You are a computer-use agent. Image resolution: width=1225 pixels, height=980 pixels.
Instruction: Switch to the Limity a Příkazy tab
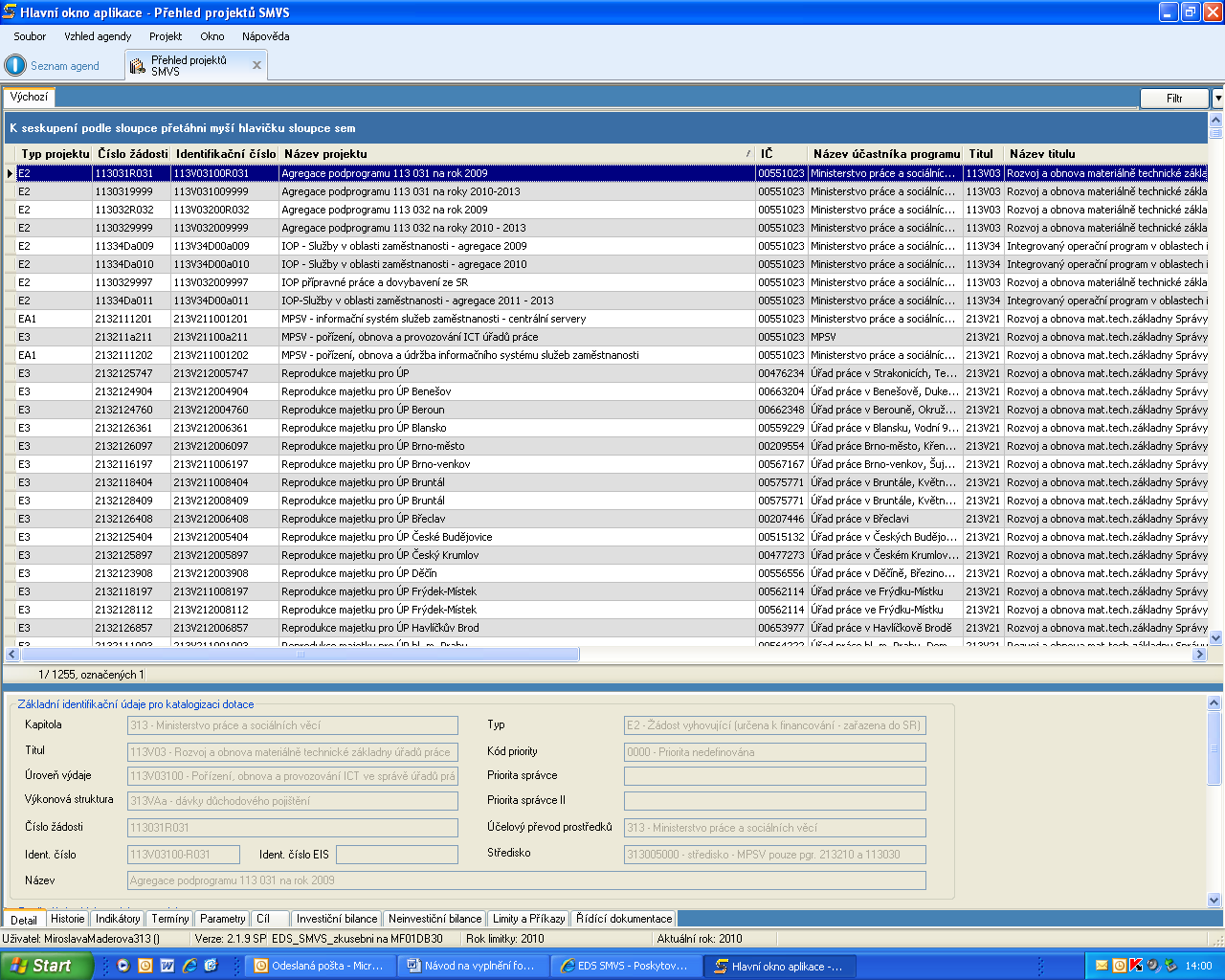[x=528, y=919]
